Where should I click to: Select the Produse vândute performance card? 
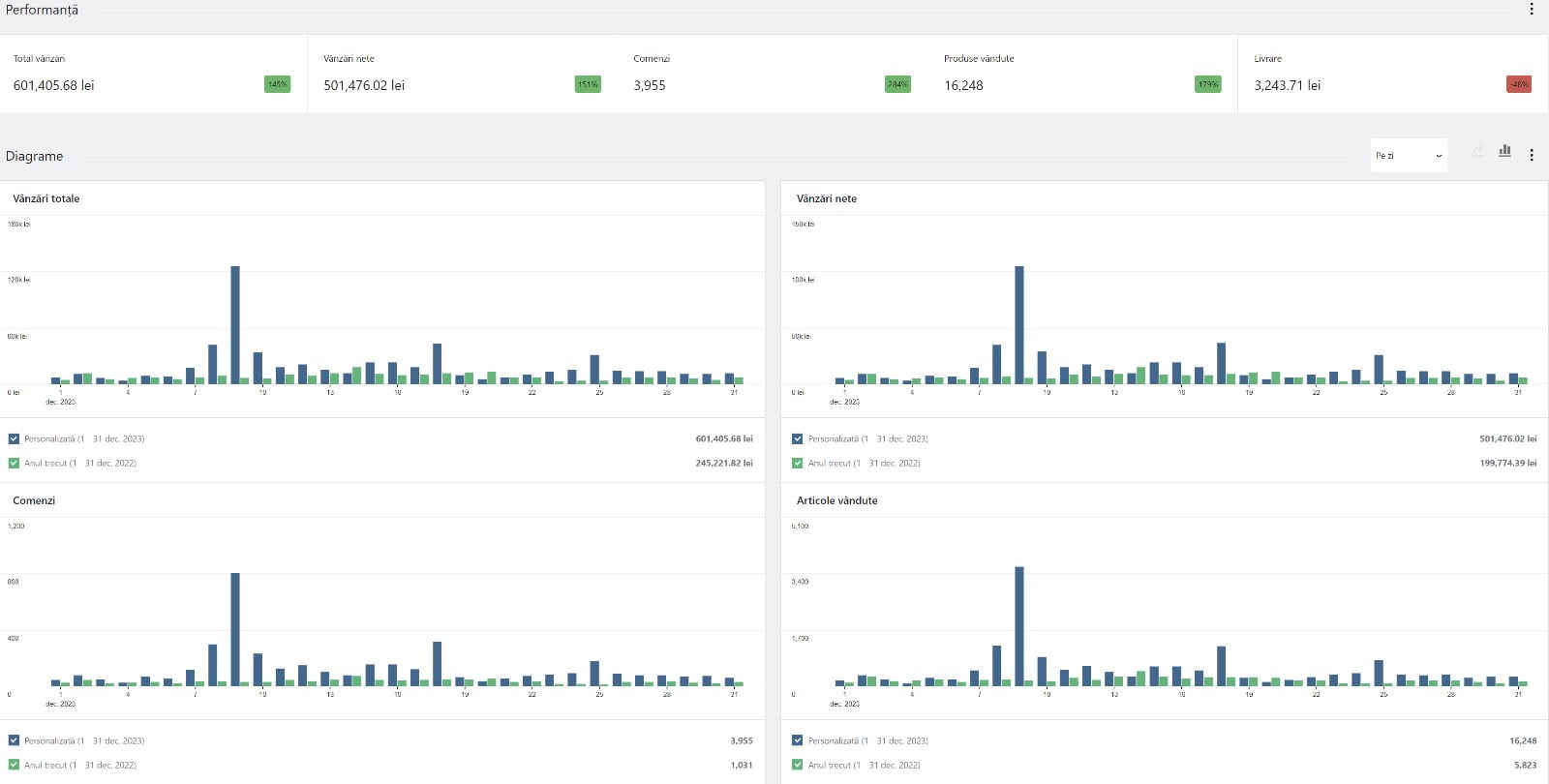click(x=1081, y=75)
